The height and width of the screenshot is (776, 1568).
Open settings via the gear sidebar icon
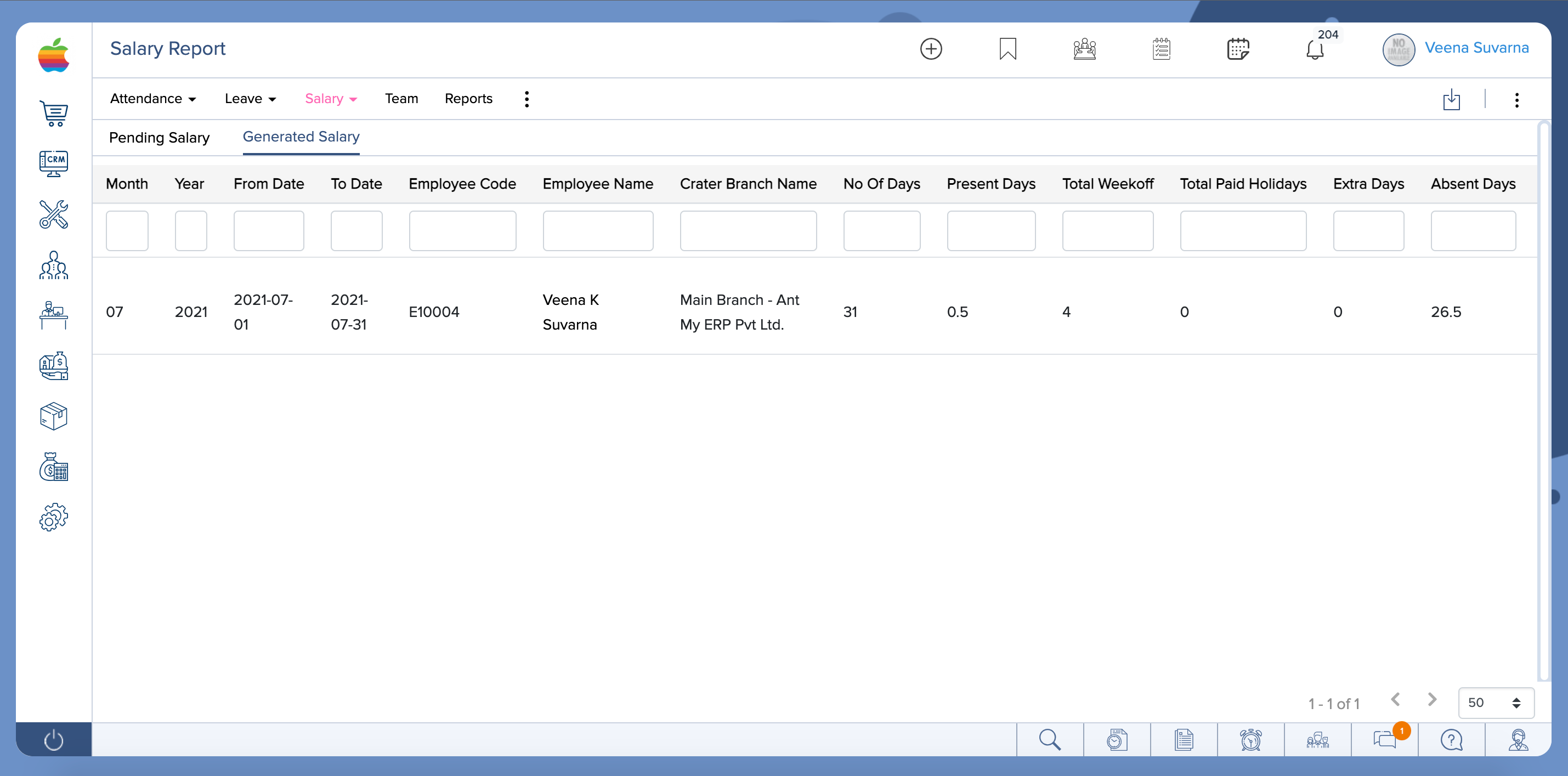click(54, 517)
